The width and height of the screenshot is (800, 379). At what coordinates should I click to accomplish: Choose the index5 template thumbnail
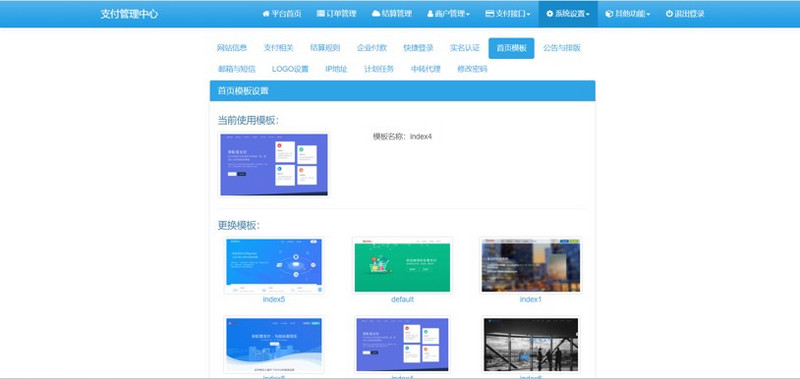[x=274, y=265]
